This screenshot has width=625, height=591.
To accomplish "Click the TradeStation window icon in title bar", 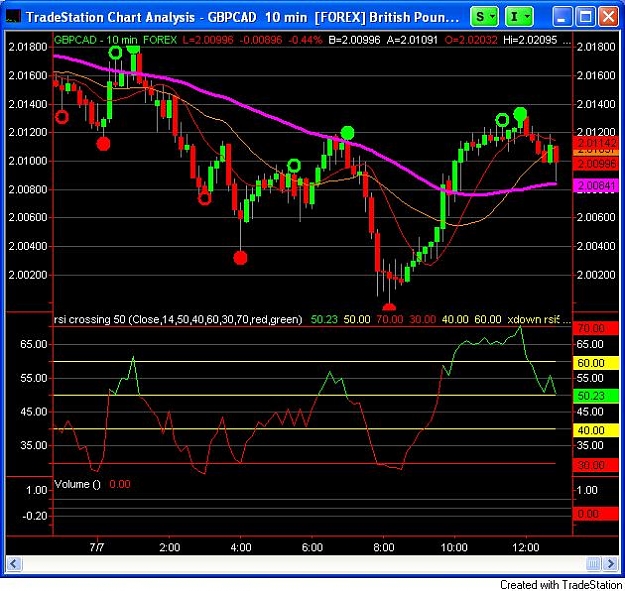I will pos(12,17).
